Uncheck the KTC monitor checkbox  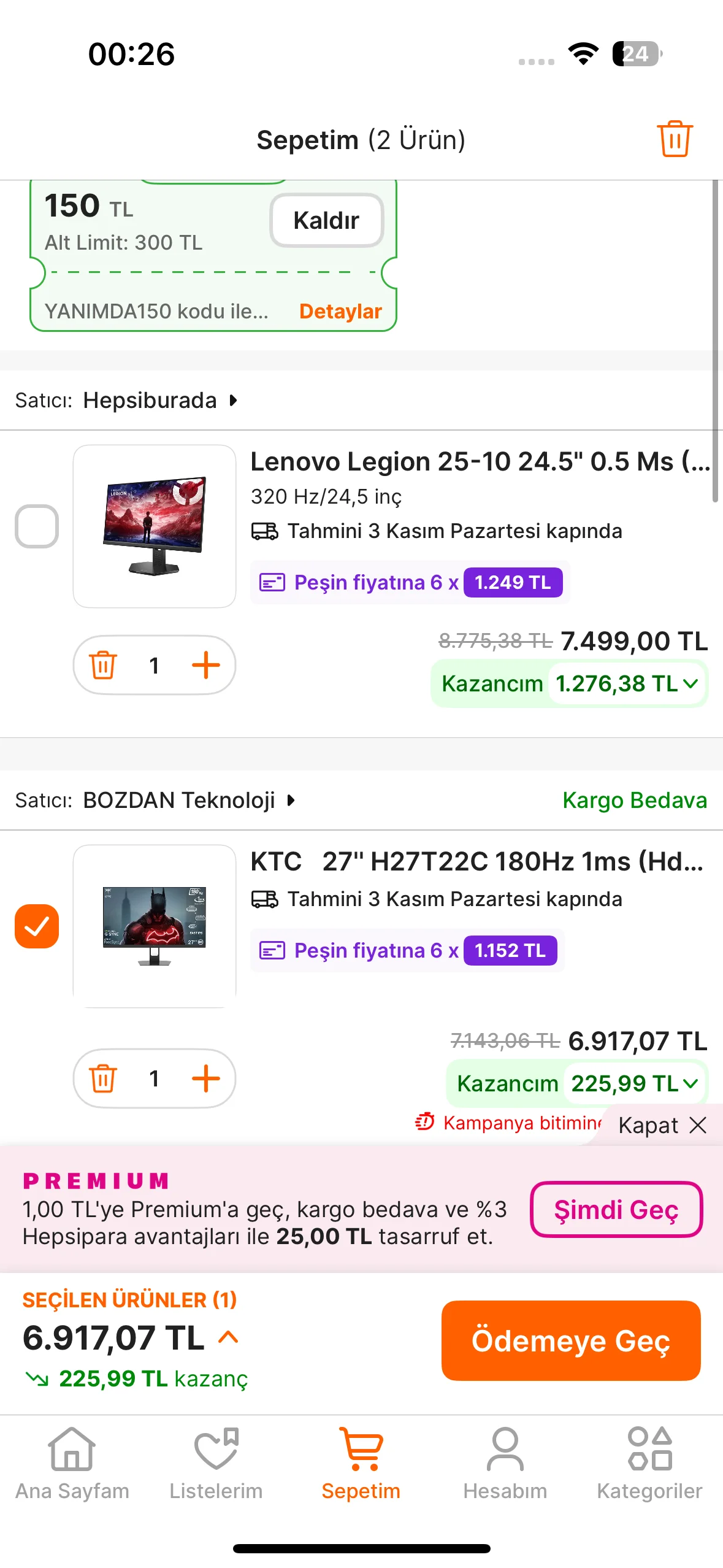coord(37,926)
